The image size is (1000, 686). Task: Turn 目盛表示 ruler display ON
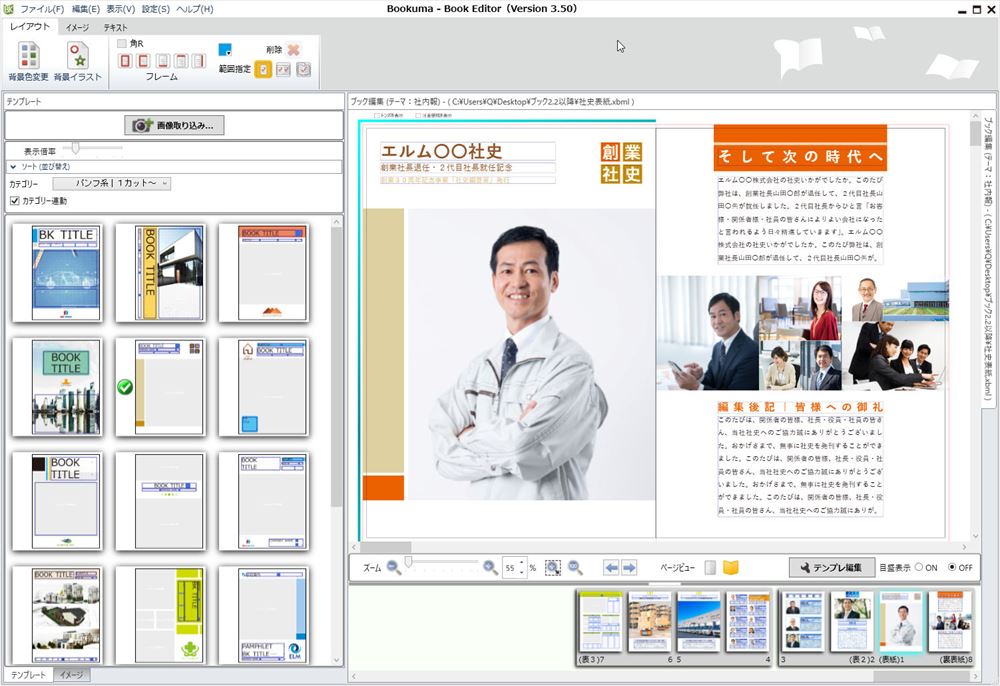[919, 567]
